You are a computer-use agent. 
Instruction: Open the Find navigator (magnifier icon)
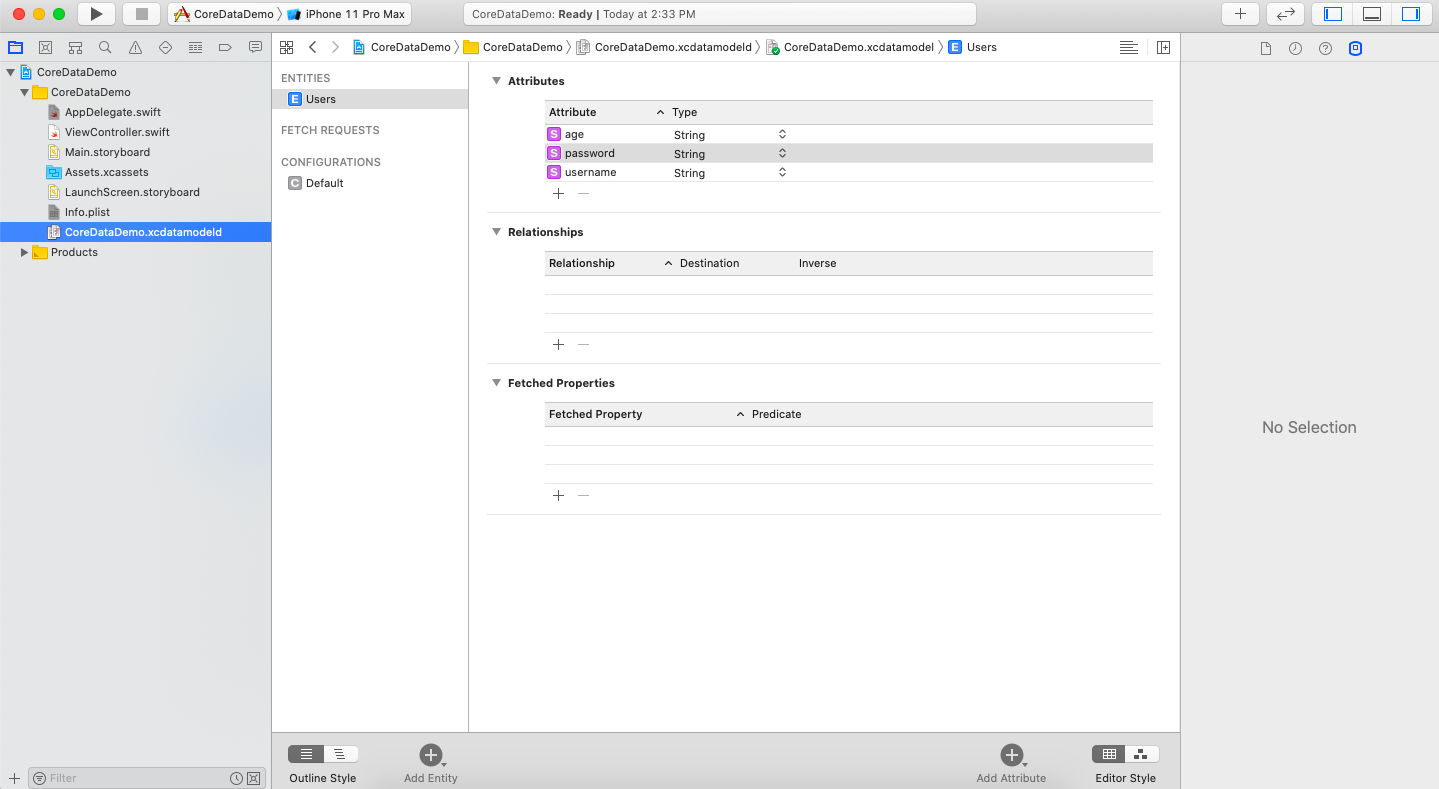click(105, 47)
